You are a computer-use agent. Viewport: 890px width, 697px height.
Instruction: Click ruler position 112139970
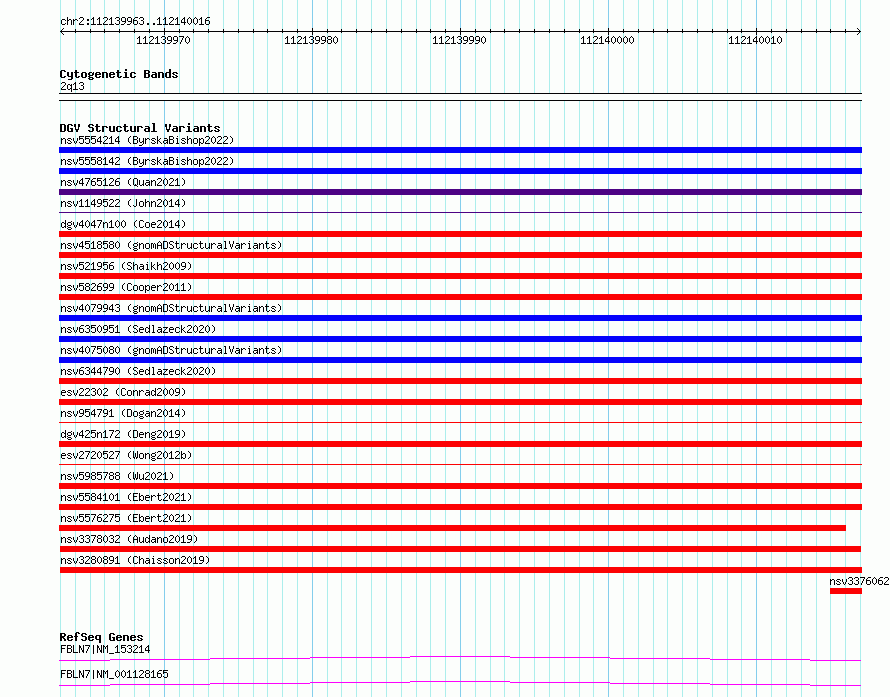(163, 40)
